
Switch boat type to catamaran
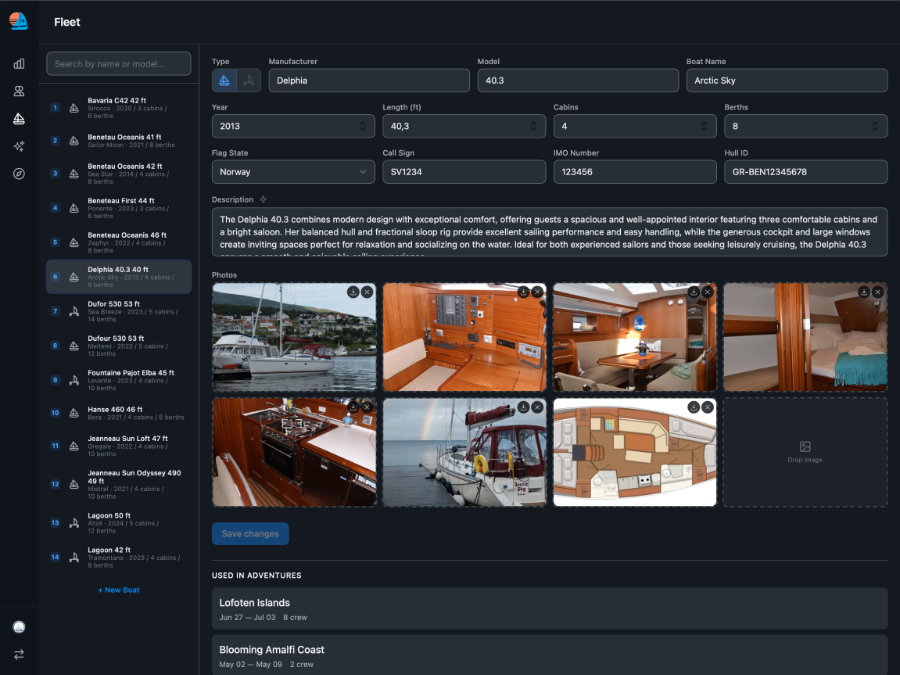click(249, 80)
